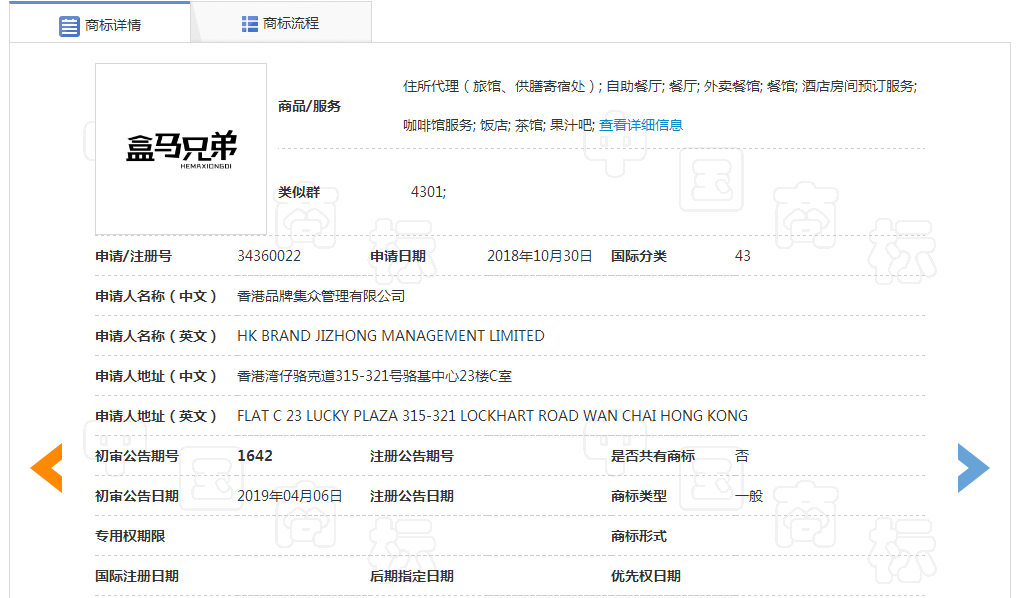
Task: Click the announcement date 2019年04月06日
Action: coord(290,496)
